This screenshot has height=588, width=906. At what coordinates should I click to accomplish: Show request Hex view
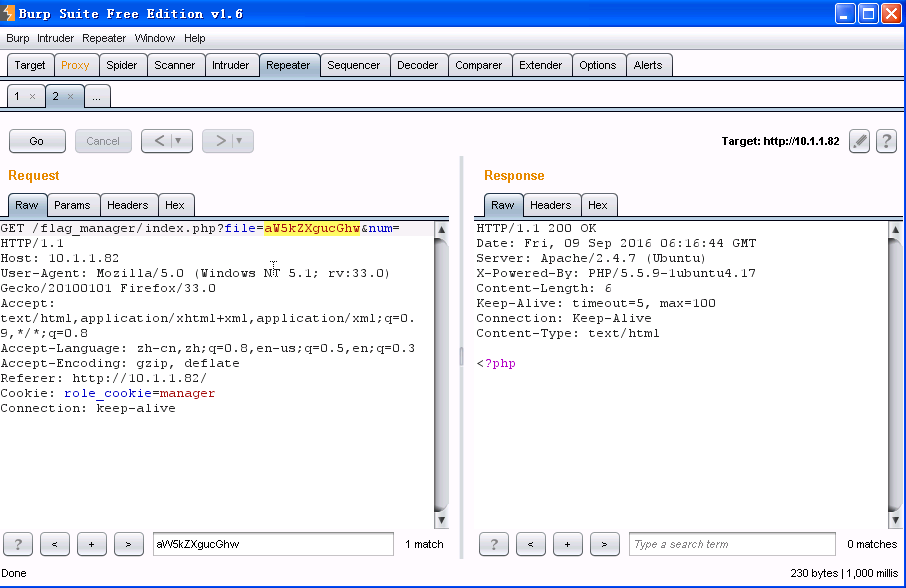[x=174, y=205]
